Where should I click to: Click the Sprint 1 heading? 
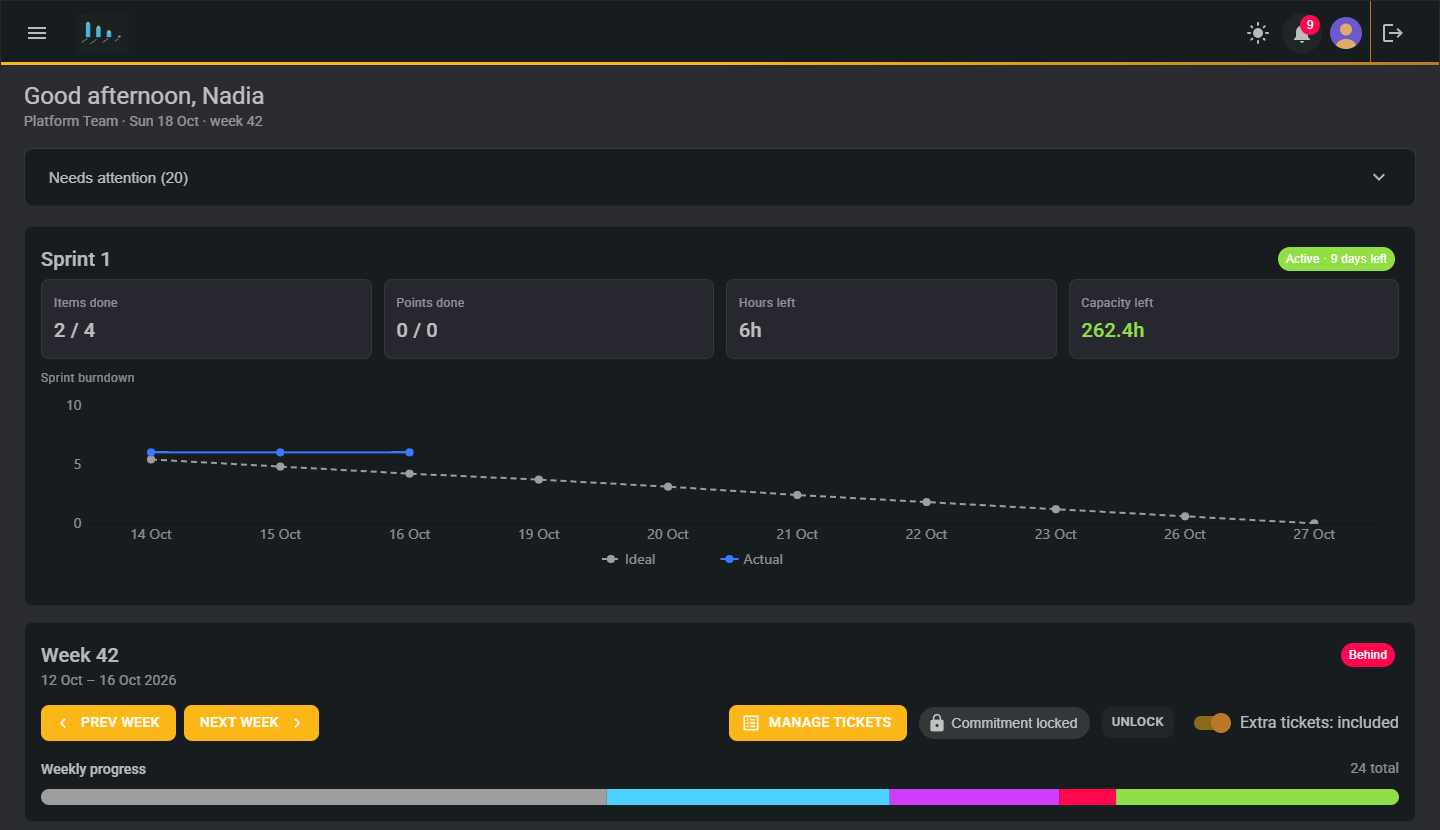coord(76,260)
